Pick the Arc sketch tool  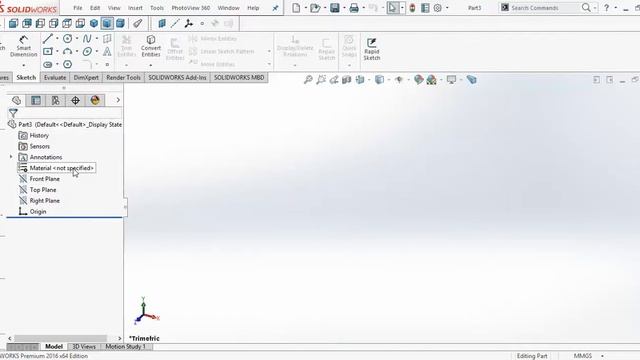[x=67, y=51]
